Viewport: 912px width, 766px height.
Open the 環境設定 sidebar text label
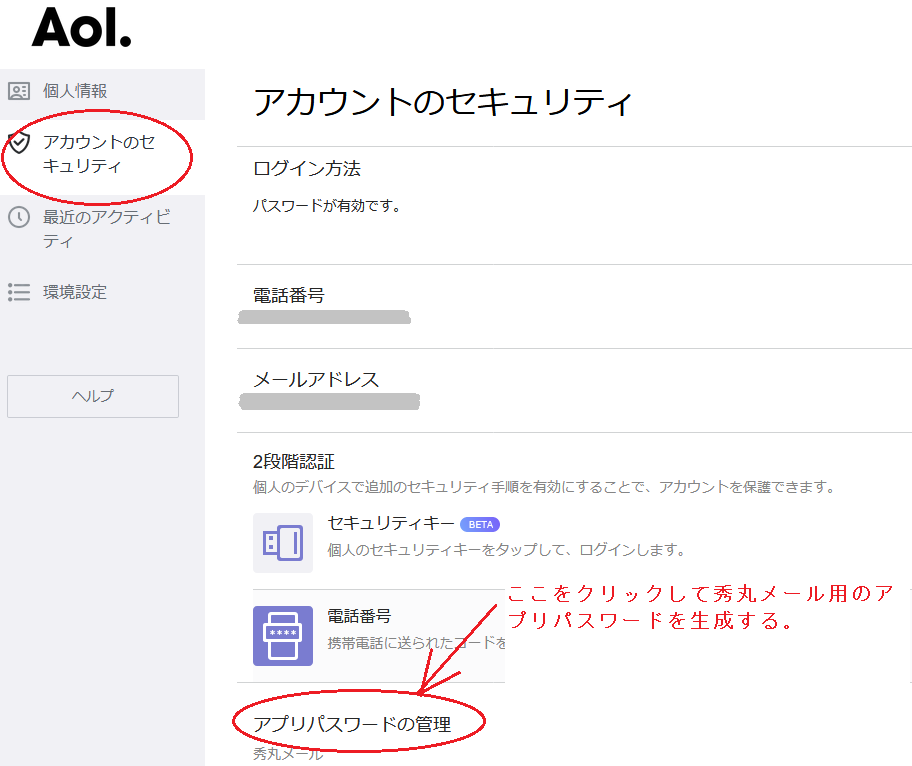[75, 292]
